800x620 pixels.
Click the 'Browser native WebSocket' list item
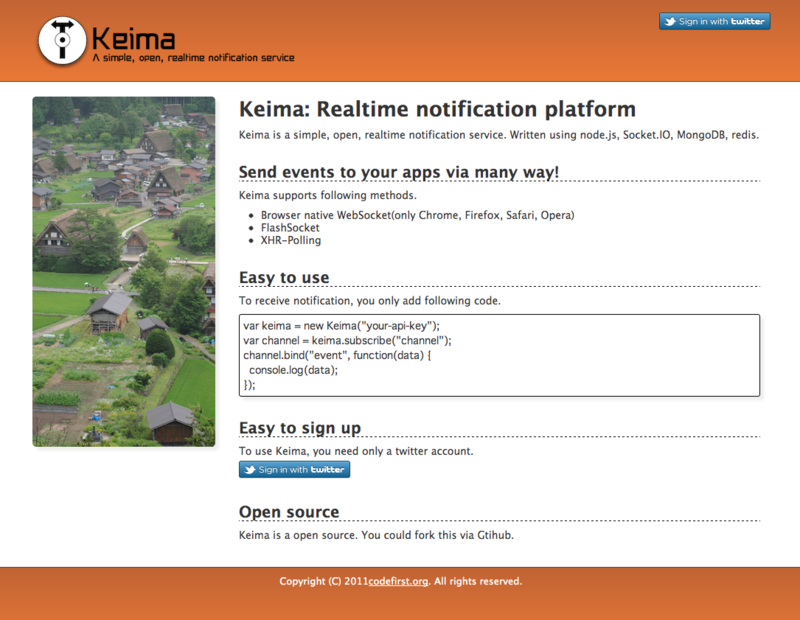417,215
